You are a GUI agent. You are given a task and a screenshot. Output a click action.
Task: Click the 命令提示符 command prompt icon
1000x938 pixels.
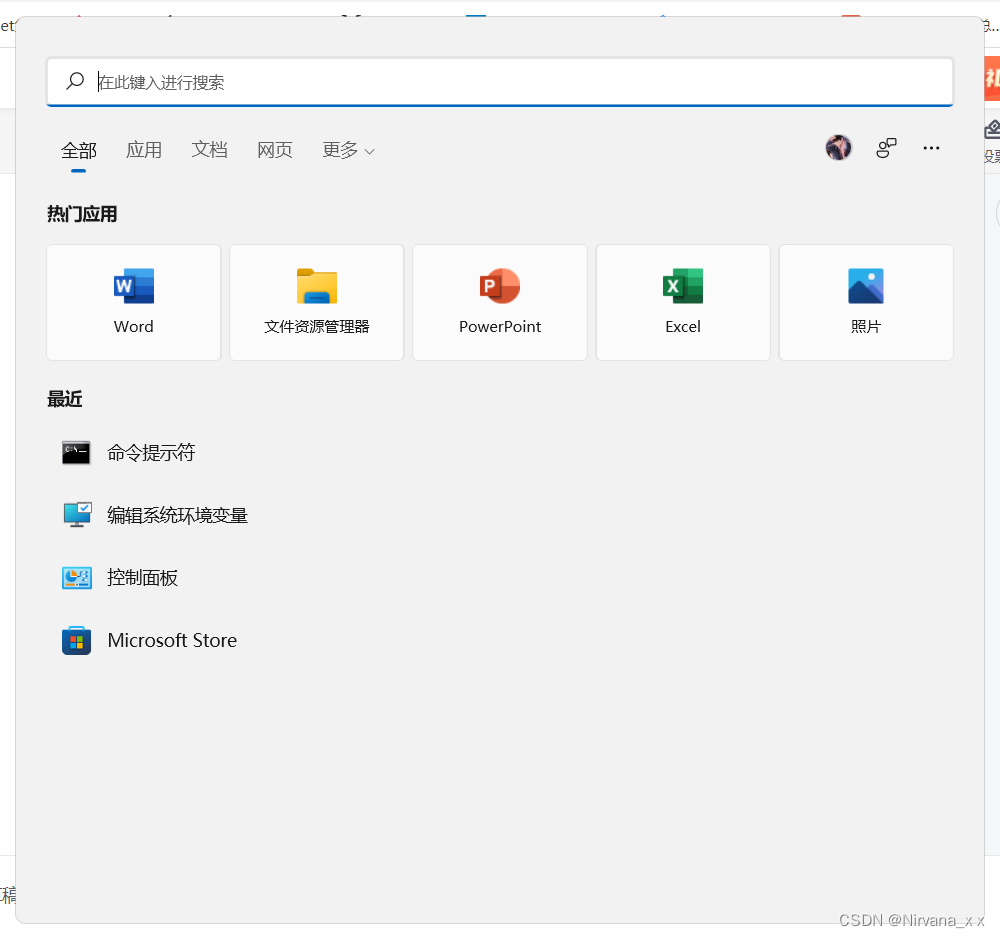[77, 453]
